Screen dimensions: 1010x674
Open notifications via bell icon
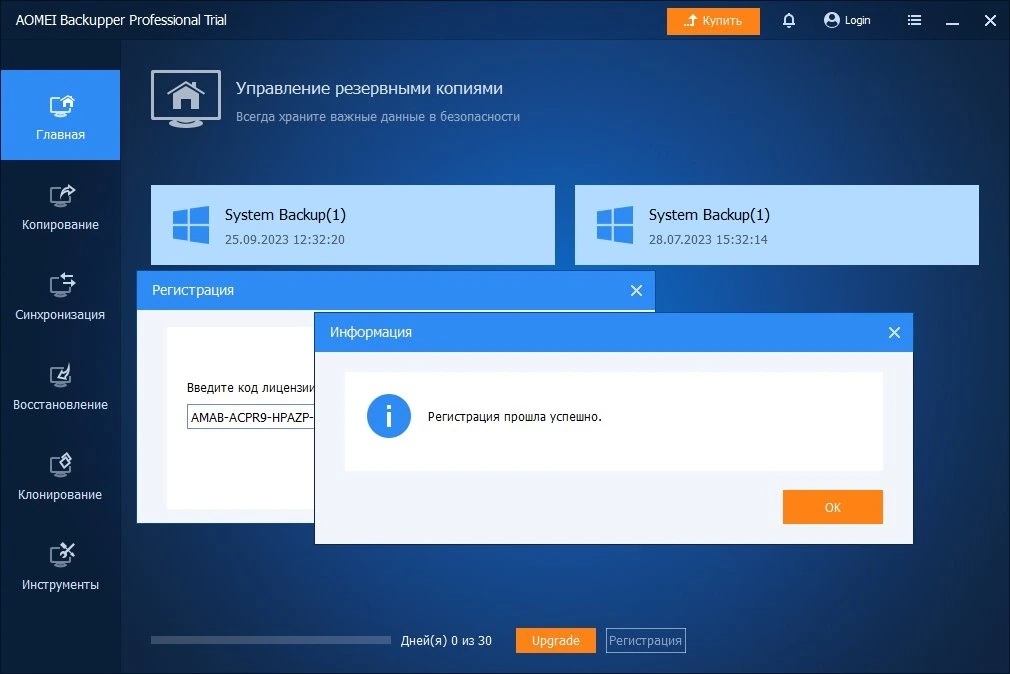coord(788,21)
